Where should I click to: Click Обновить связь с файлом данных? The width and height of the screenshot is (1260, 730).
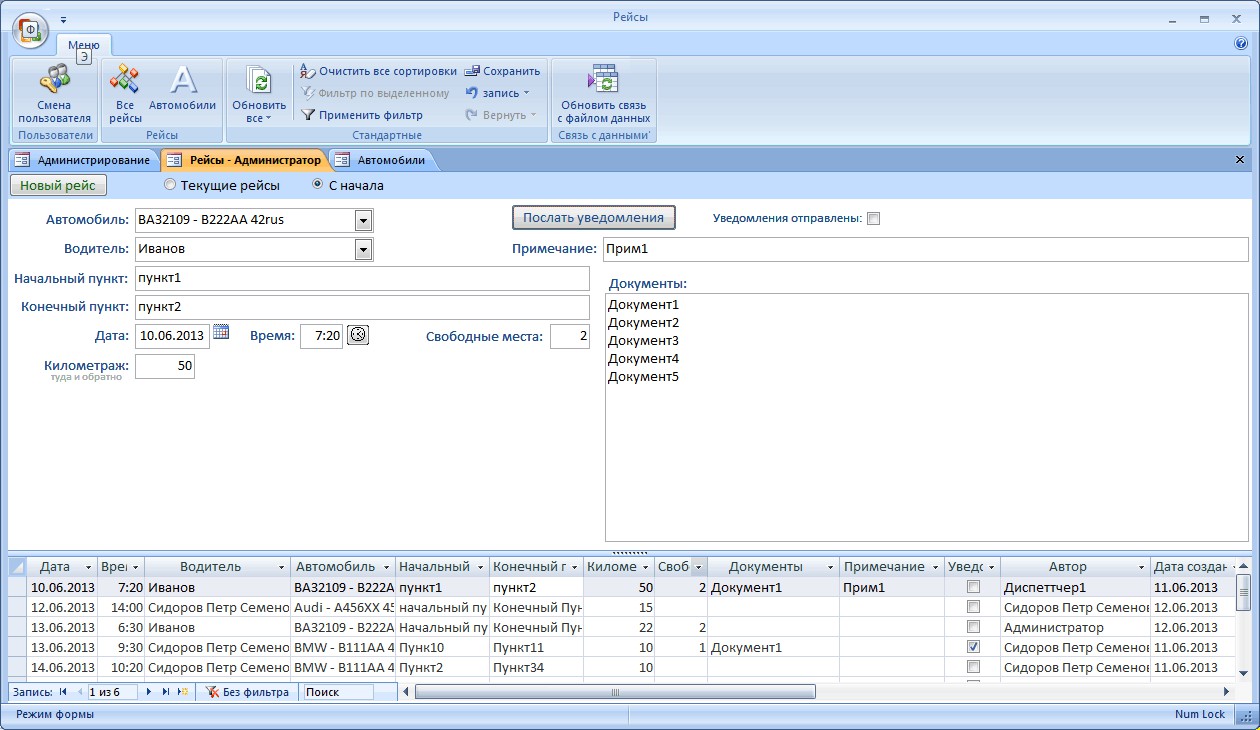(603, 80)
